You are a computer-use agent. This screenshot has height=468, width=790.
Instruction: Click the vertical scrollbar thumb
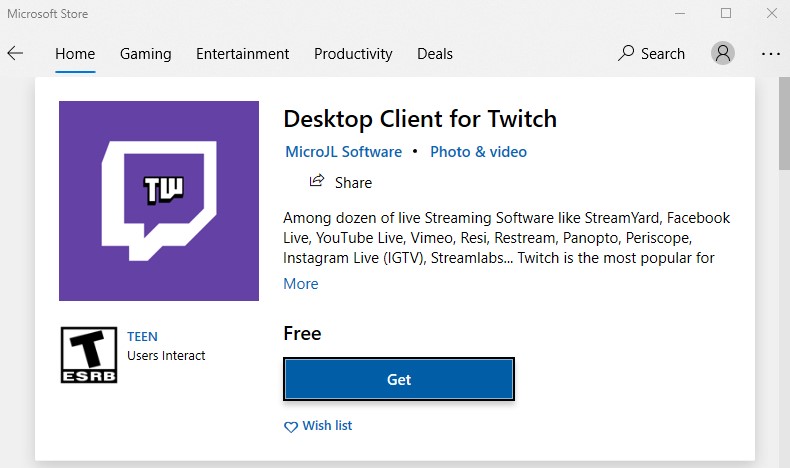pos(784,124)
